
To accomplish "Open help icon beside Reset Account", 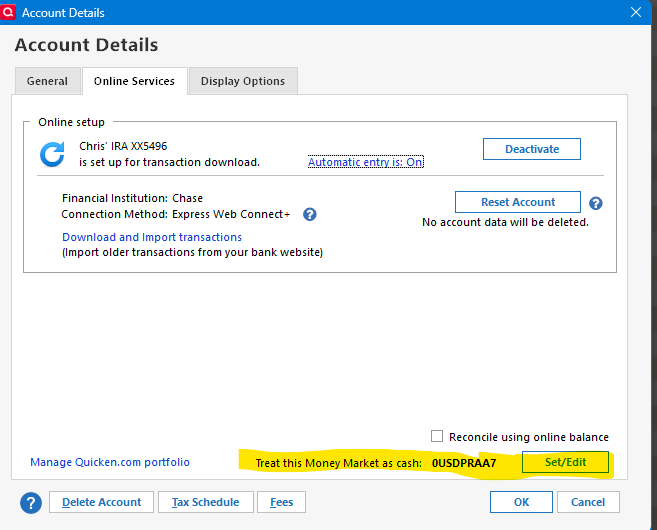I will (x=595, y=203).
